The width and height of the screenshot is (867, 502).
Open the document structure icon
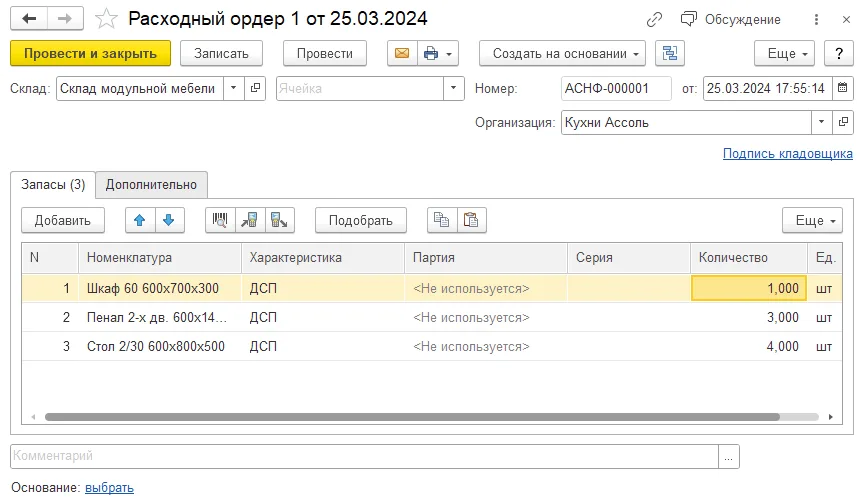(670, 54)
